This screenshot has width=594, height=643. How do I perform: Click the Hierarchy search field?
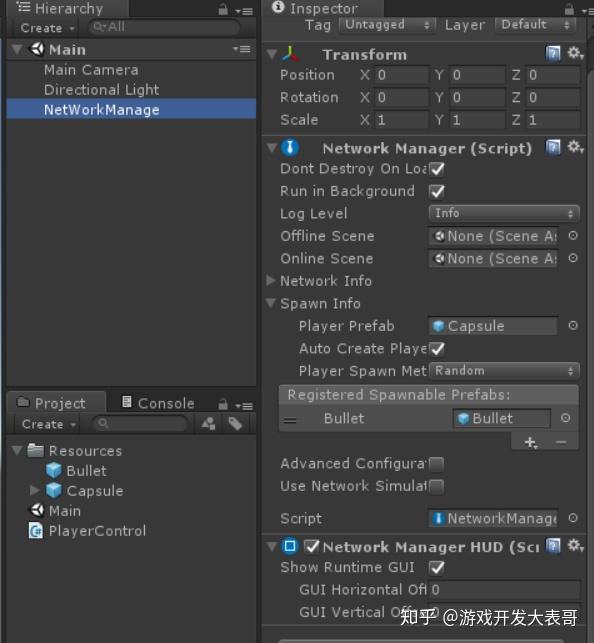click(x=164, y=27)
